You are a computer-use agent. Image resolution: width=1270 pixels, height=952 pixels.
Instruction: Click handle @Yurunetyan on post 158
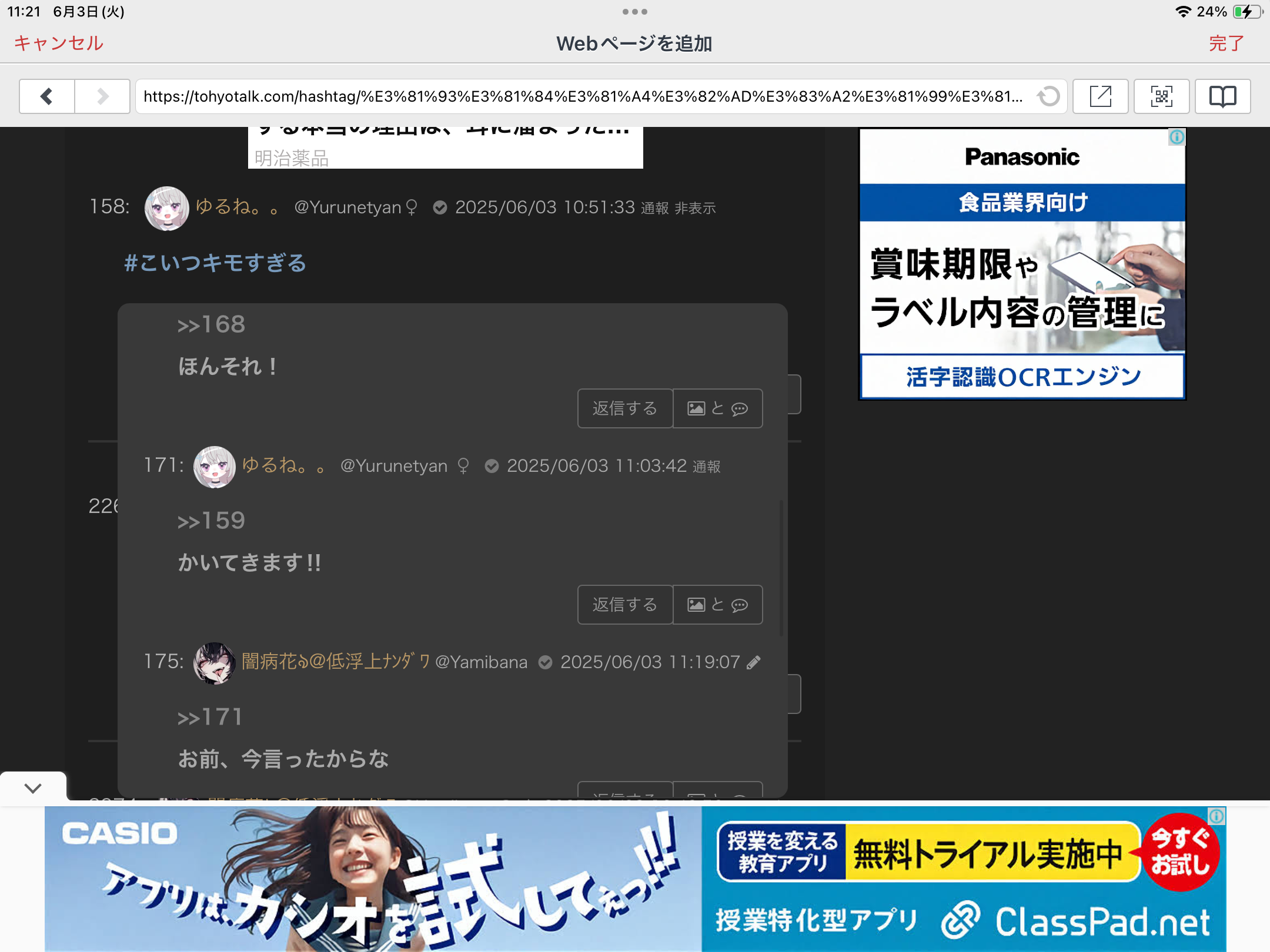click(347, 207)
